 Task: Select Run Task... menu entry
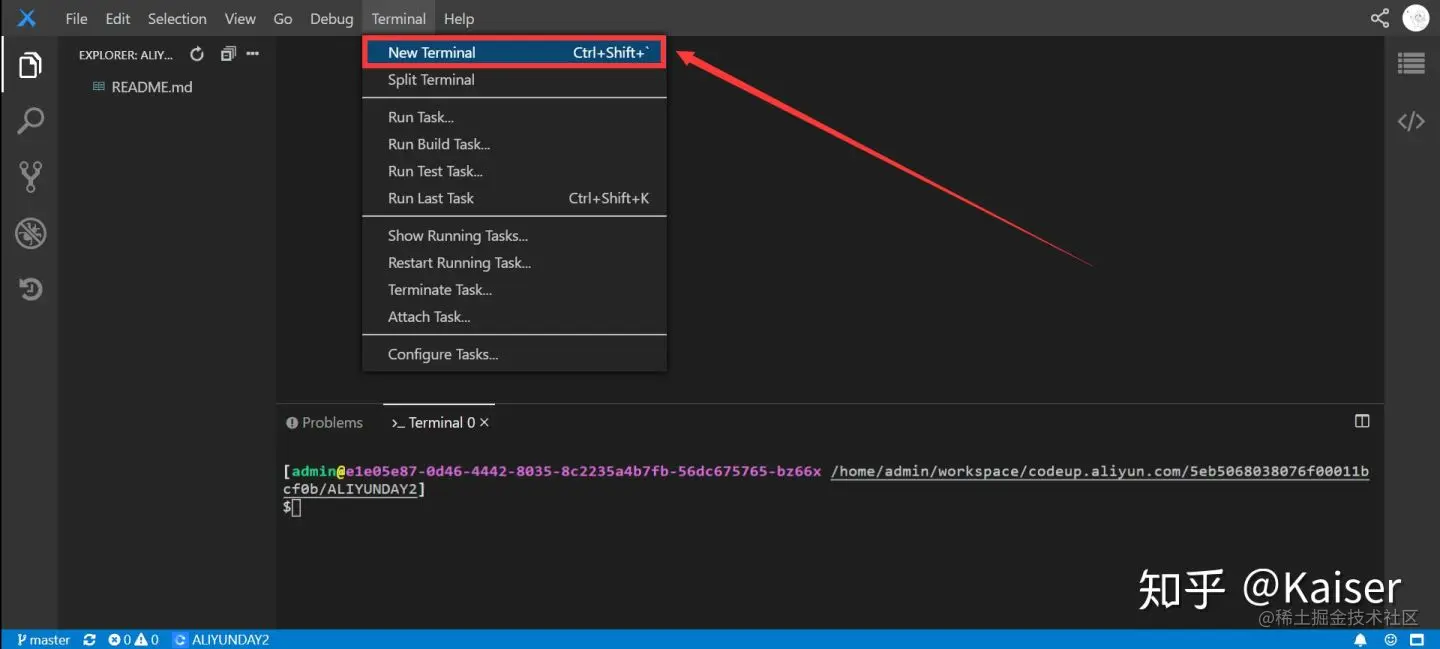(514, 117)
